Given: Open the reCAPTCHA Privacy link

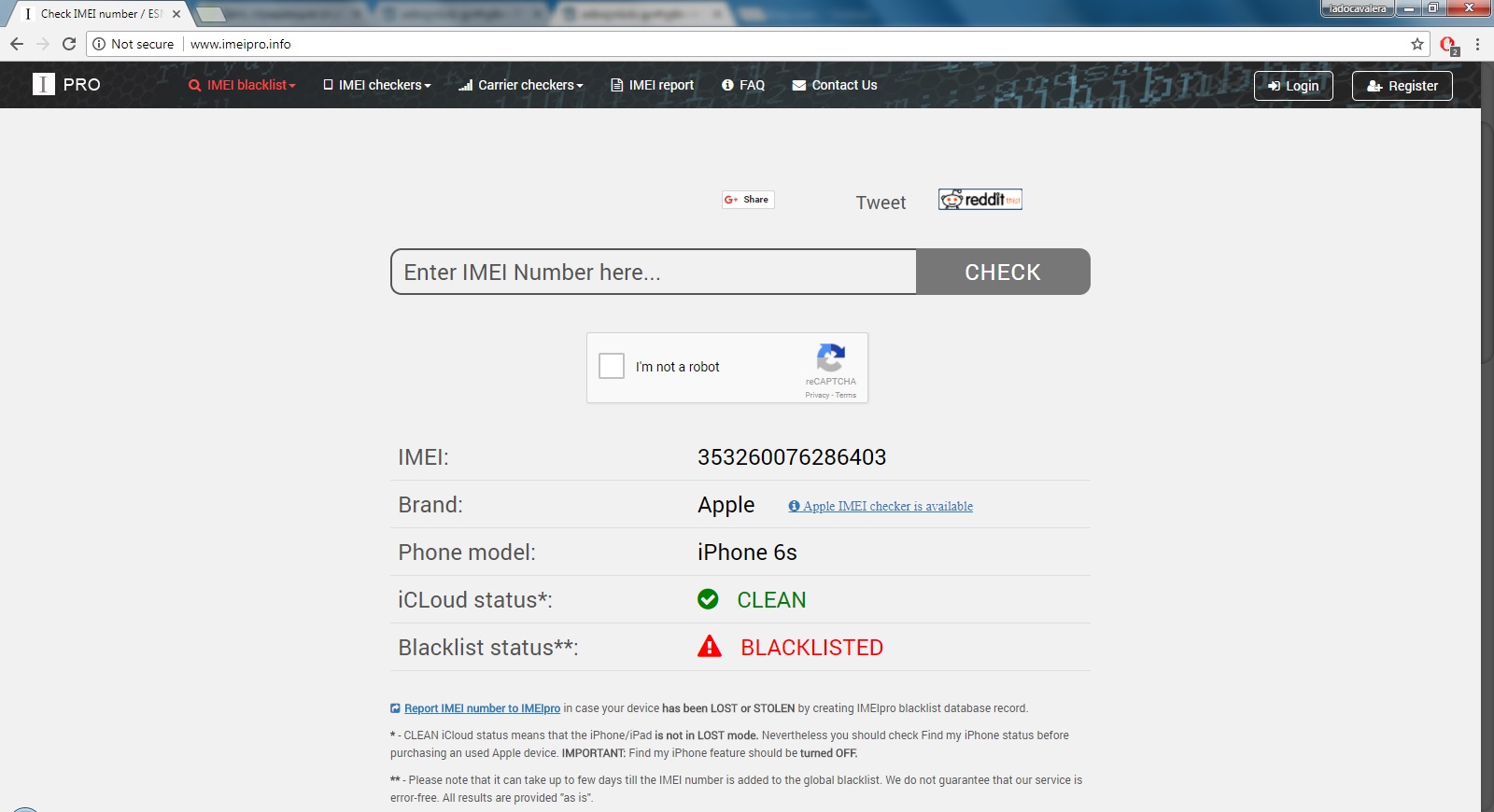Looking at the screenshot, I should tap(817, 395).
